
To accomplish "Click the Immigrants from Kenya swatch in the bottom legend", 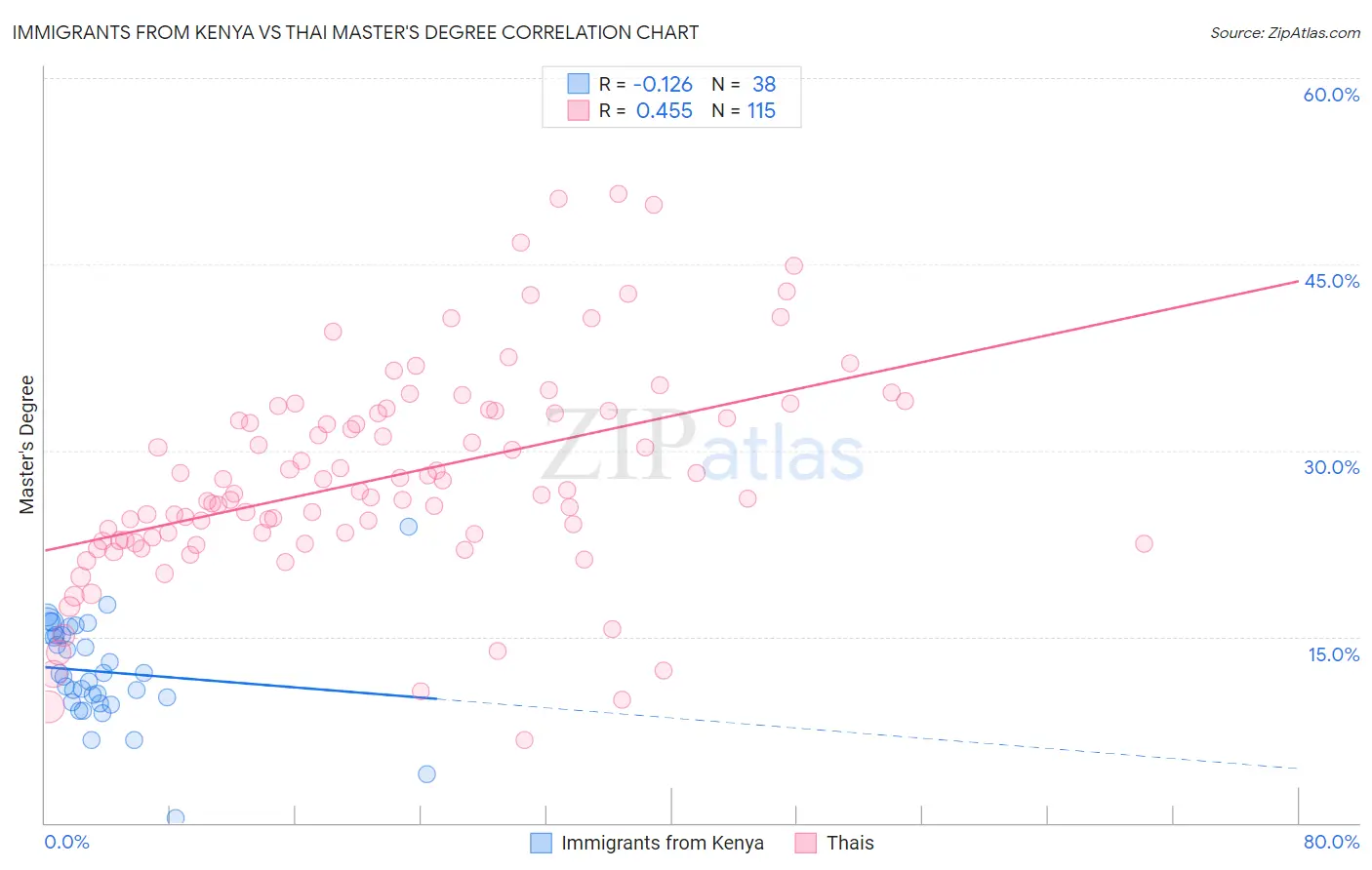I will coord(542,843).
